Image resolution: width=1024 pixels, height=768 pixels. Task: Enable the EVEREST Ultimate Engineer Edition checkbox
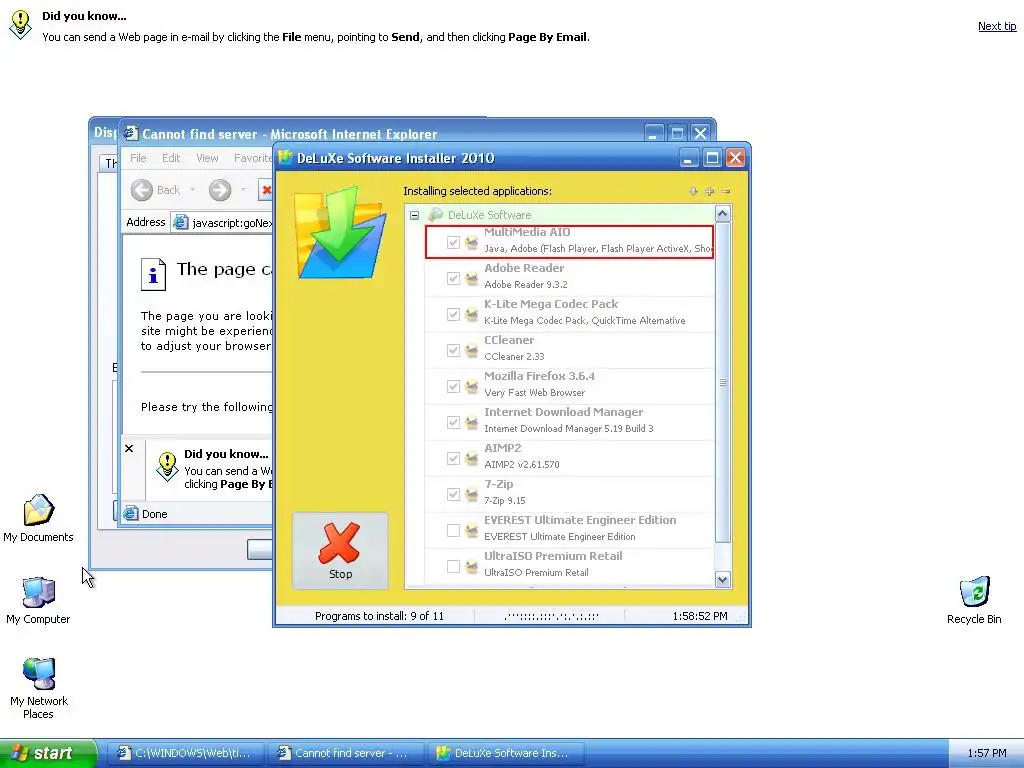pos(453,530)
